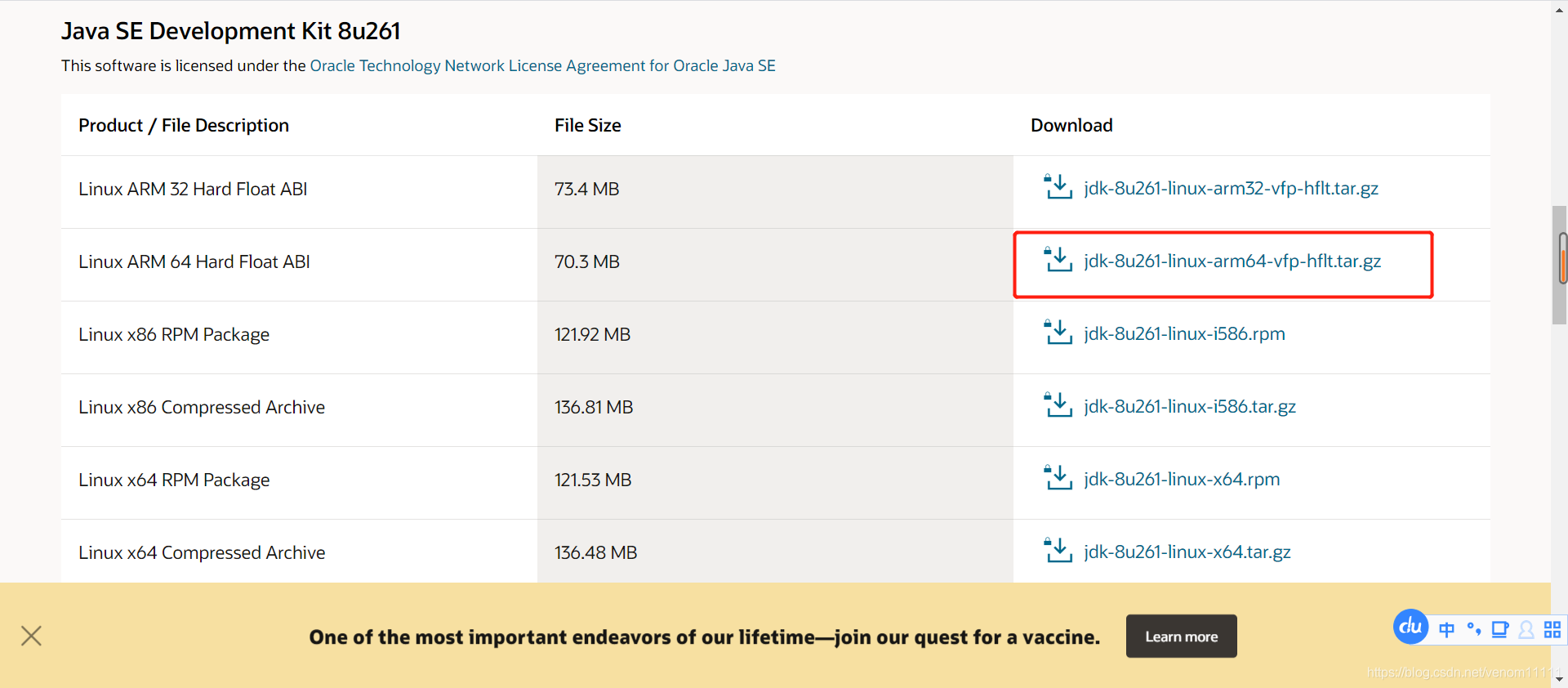
Task: Click the 73.4 MB file size cell
Action: click(x=775, y=192)
